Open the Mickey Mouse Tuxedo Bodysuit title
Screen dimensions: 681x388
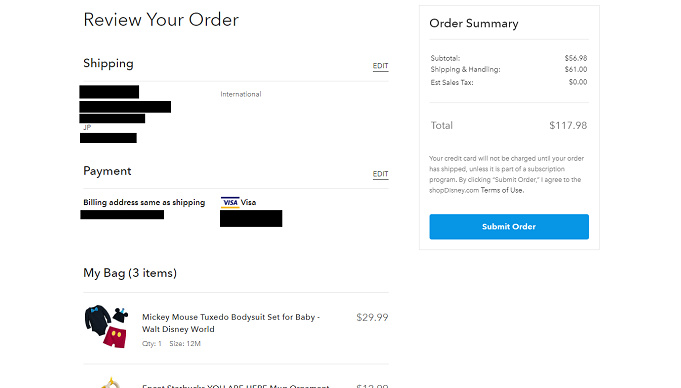coord(231,323)
